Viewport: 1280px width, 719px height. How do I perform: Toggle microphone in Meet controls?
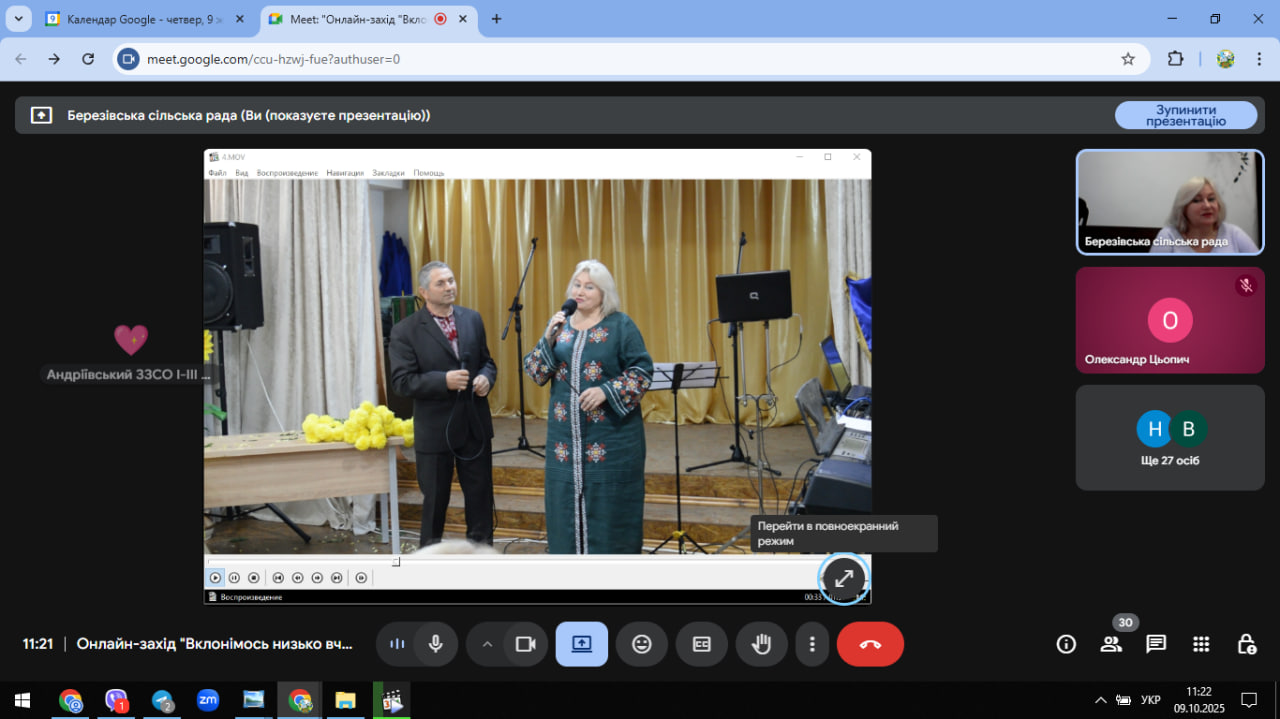(435, 644)
